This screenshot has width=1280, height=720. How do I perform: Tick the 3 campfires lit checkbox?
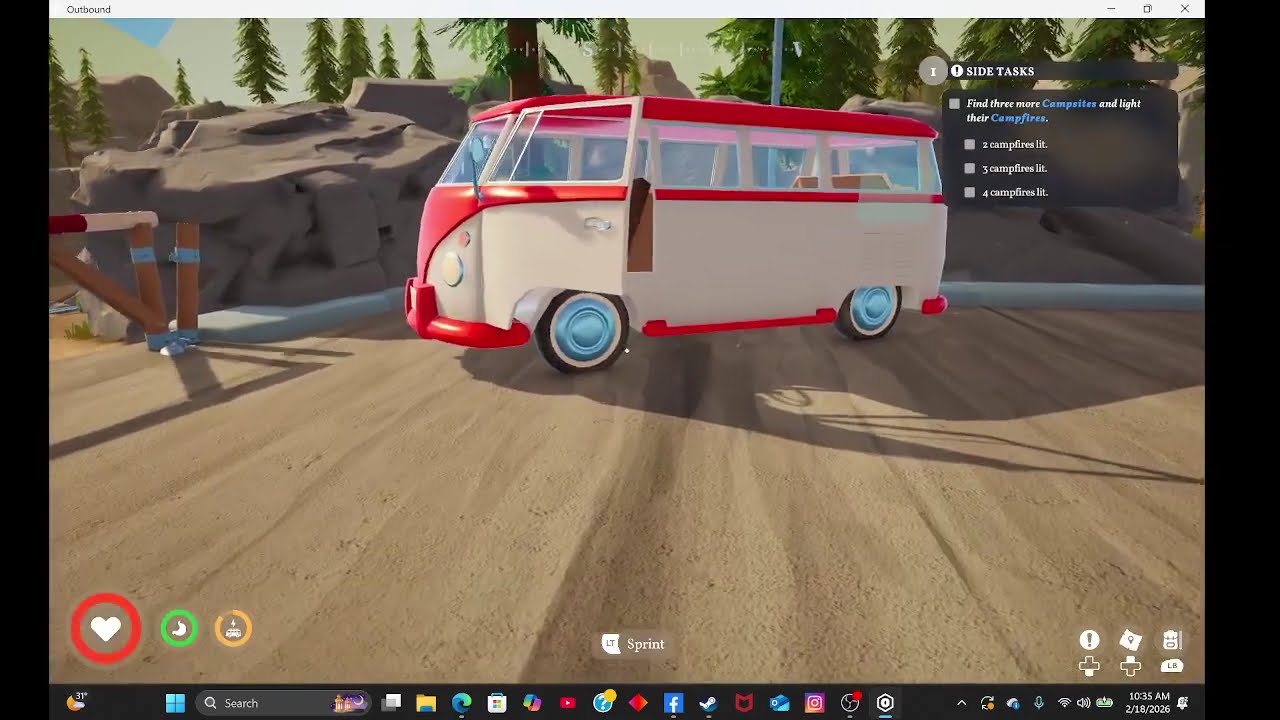969,169
